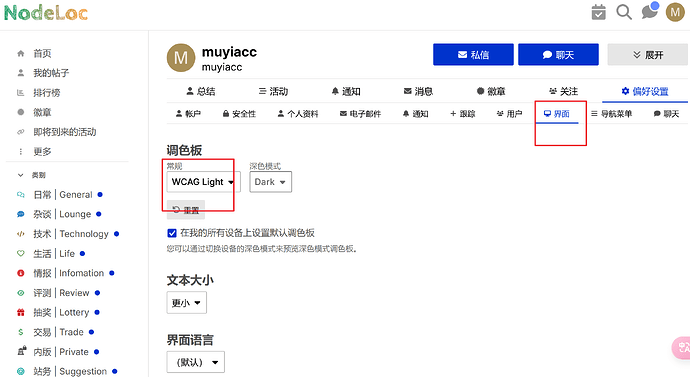Click the 重置 reset palette button
The width and height of the screenshot is (690, 377).
click(186, 210)
